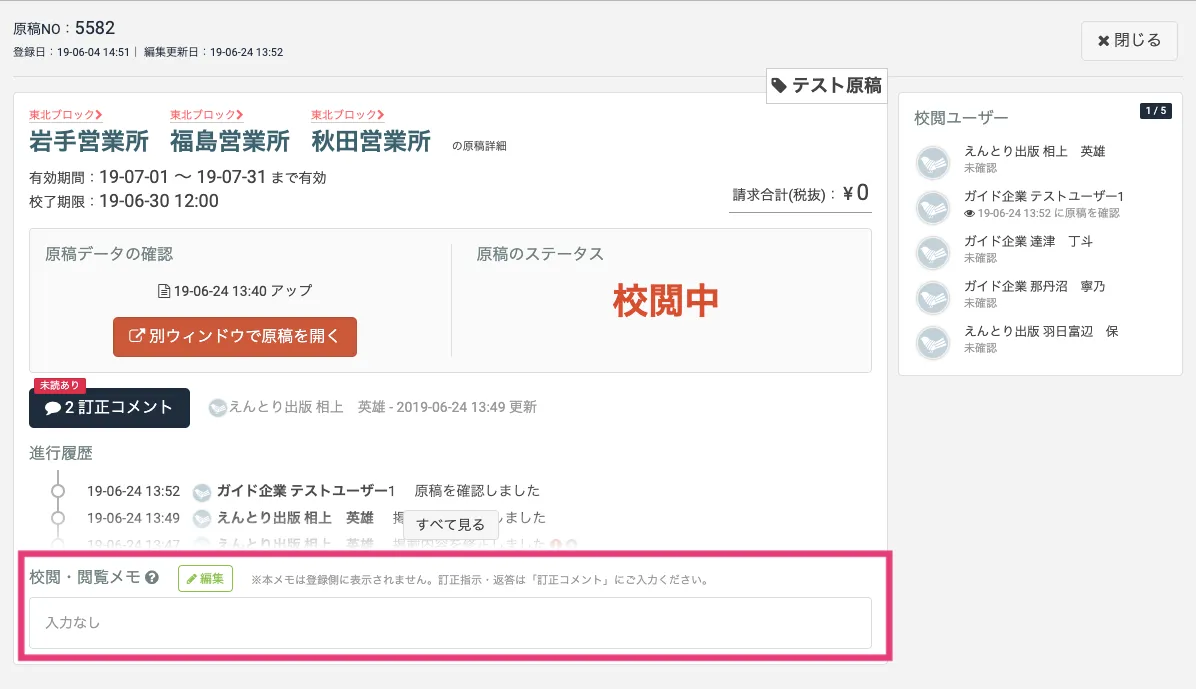This screenshot has height=689, width=1196.
Task: Click the 13:52 history timeline marker circle
Action: tap(58, 491)
